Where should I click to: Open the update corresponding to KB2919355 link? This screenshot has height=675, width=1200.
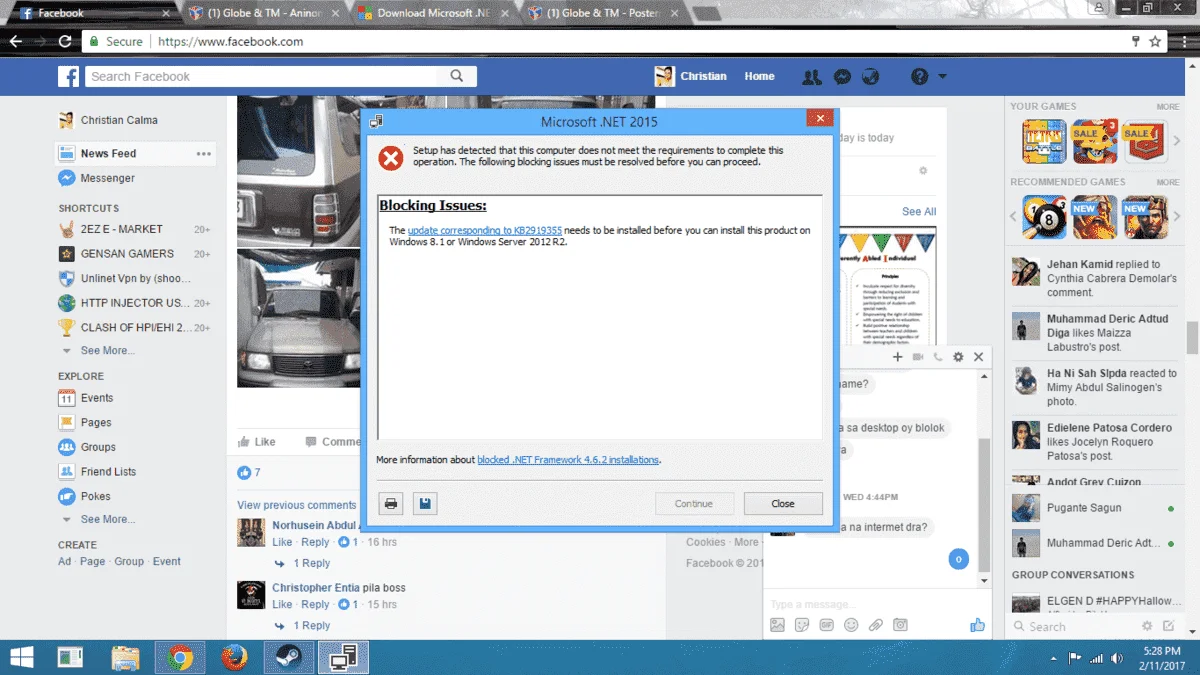tap(485, 231)
